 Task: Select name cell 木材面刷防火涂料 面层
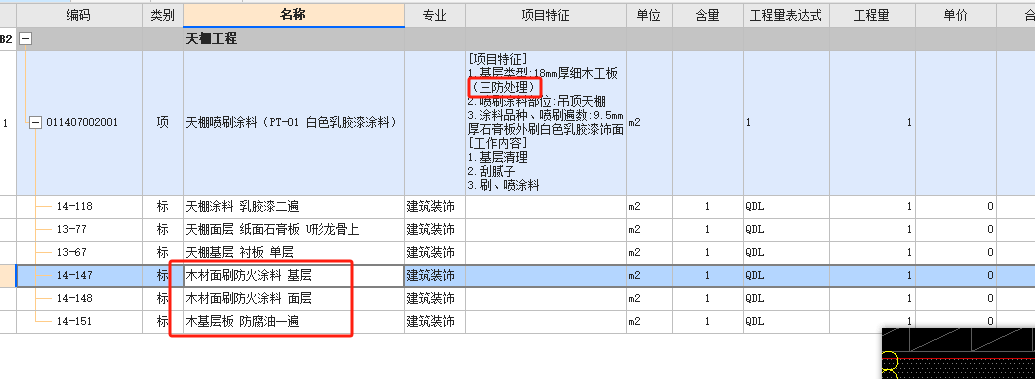coord(294,298)
